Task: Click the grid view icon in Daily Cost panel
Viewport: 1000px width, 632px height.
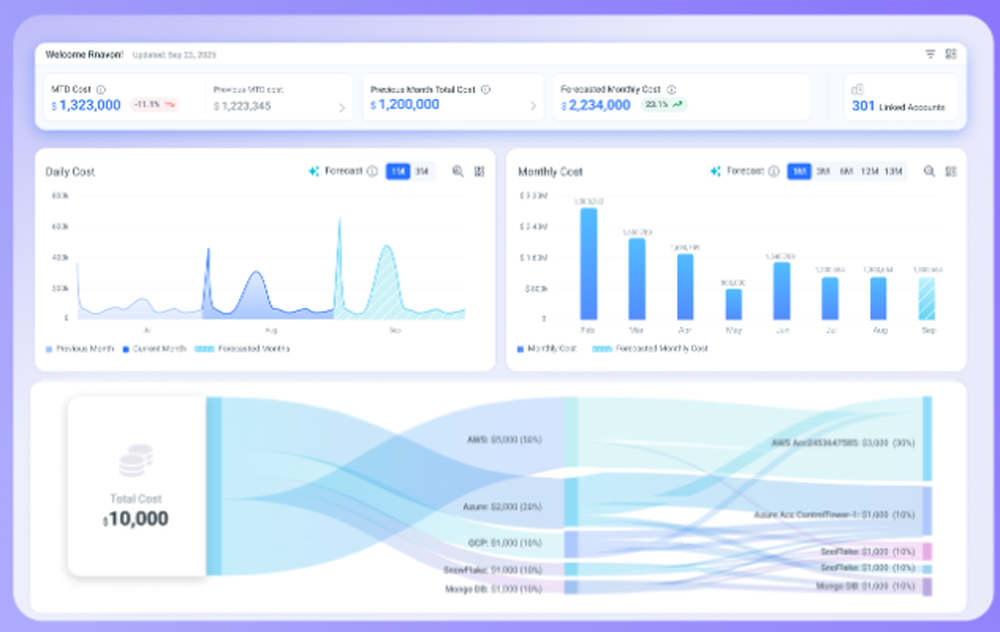Action: (480, 172)
